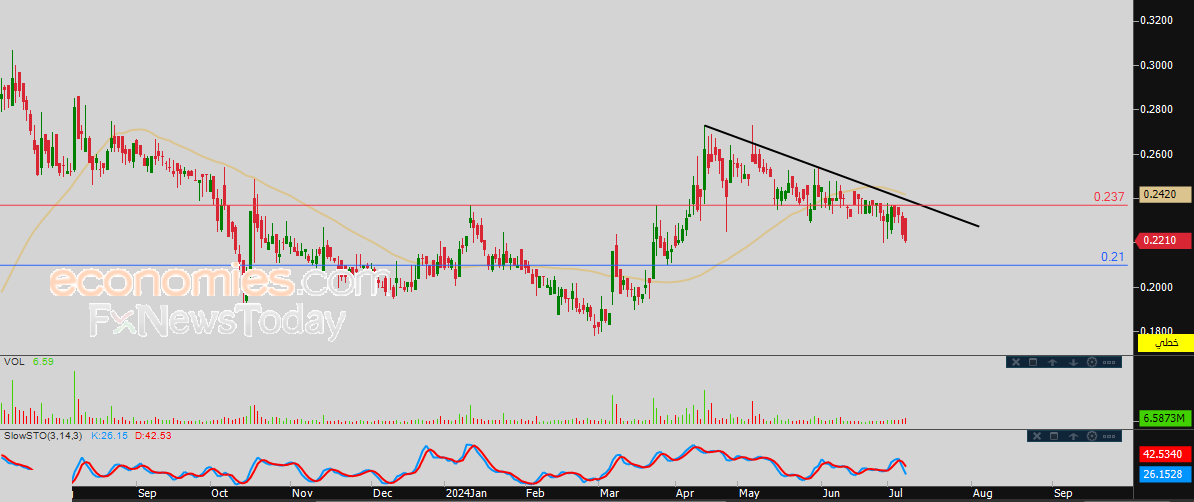Open more options for SlowSTO panel
Viewport: 1194px width, 502px height.
point(1110,436)
